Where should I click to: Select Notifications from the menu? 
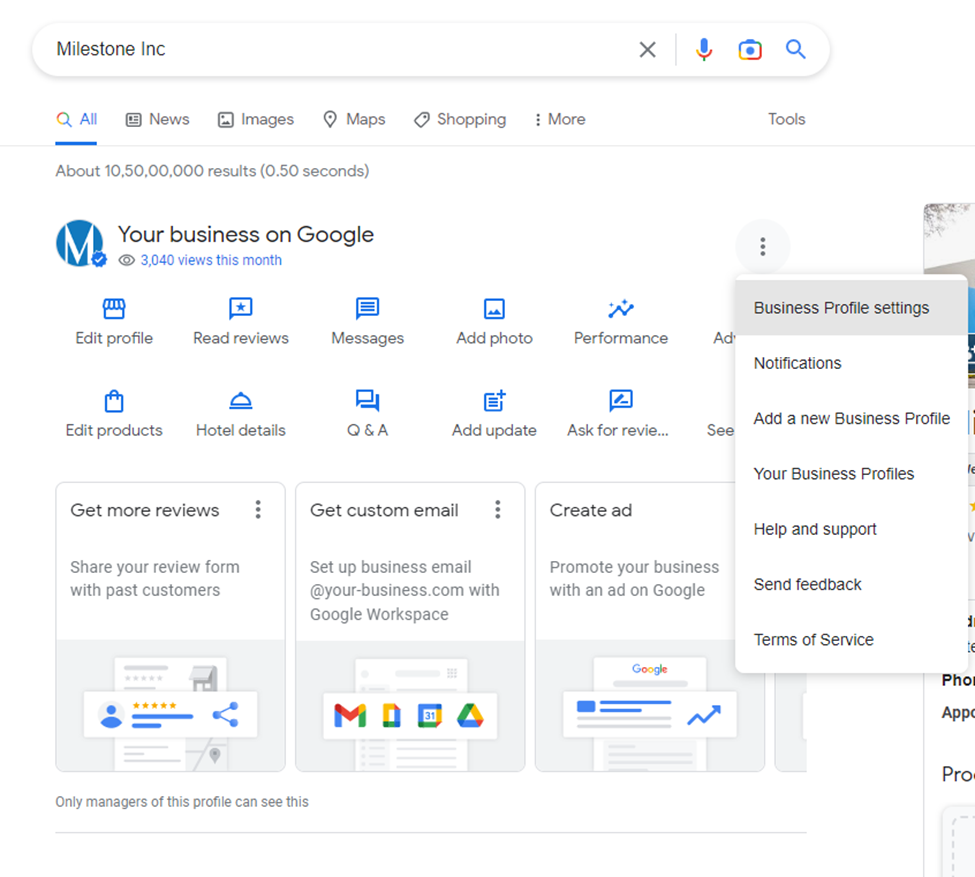tap(851, 363)
